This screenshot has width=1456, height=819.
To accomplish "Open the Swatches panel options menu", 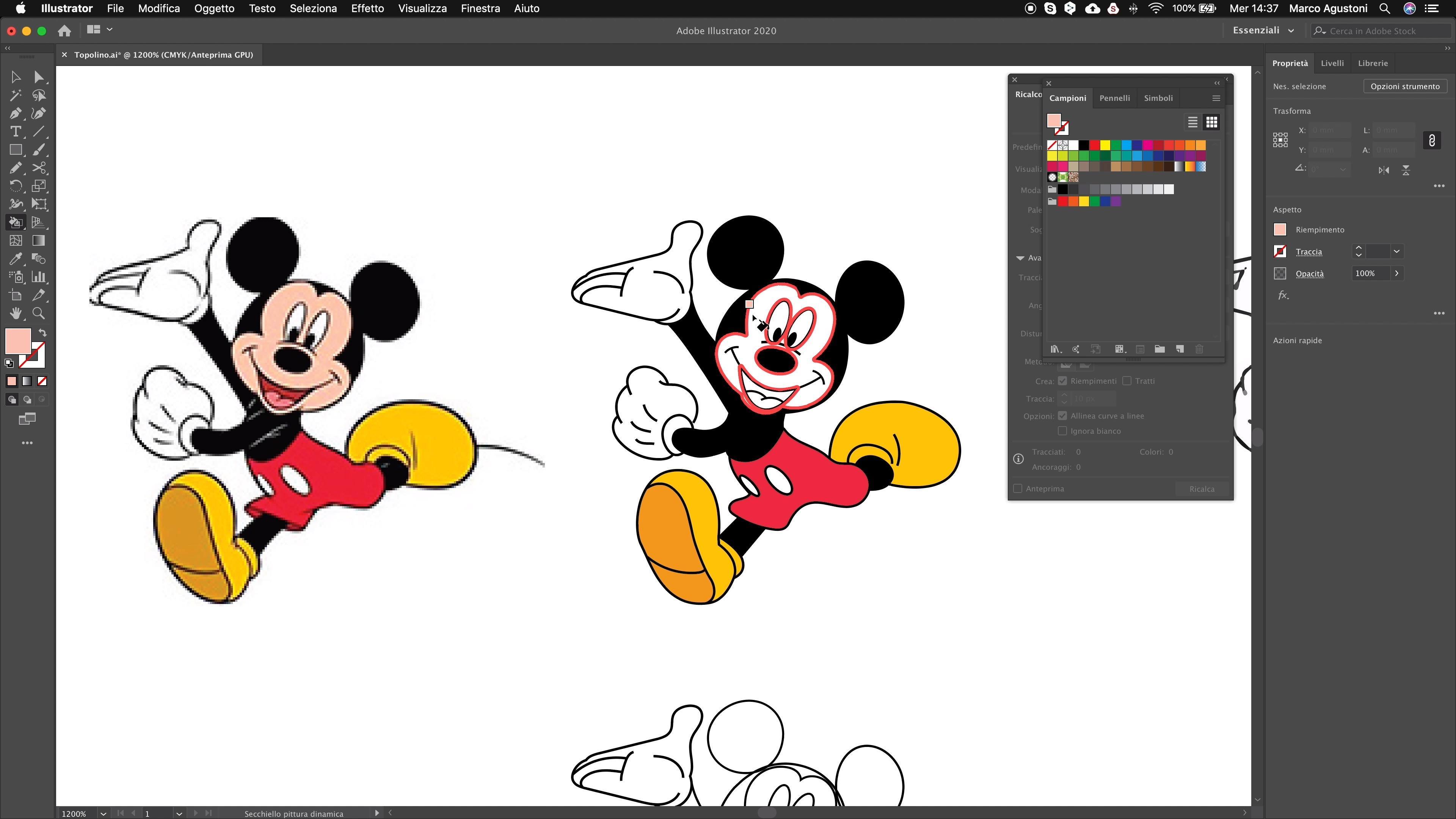I will click(1216, 98).
